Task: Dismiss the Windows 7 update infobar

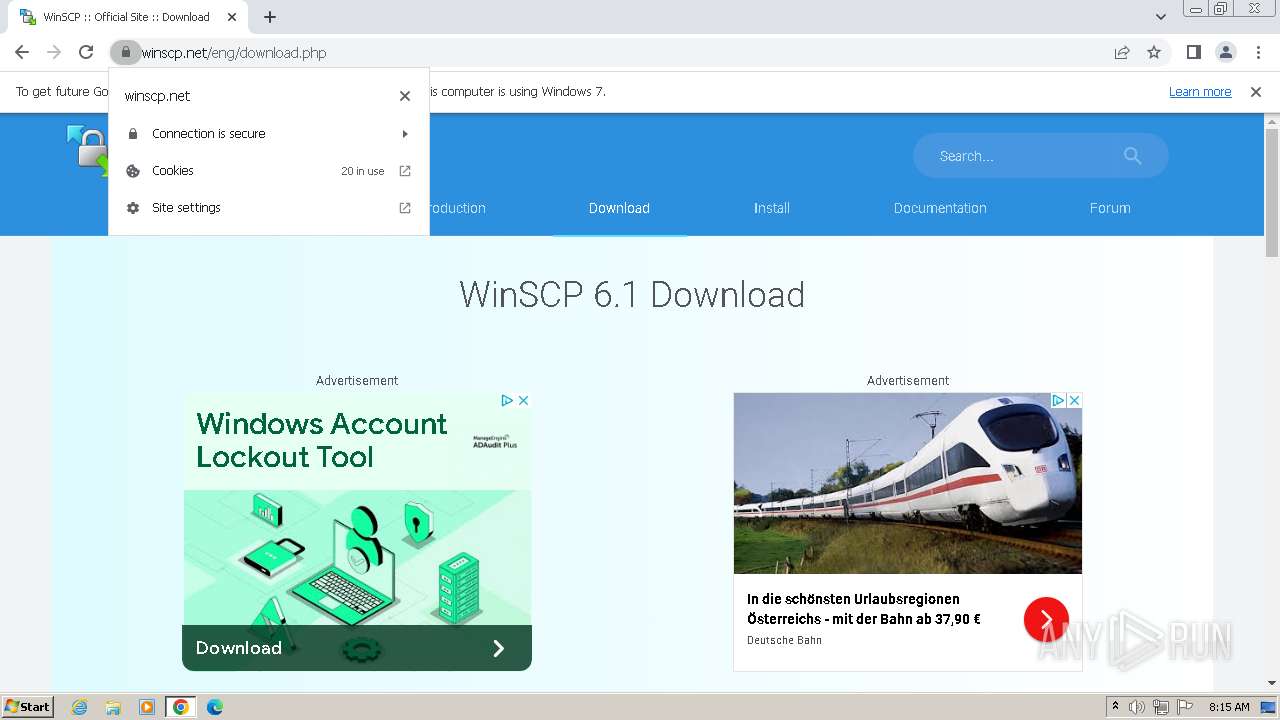Action: tap(1256, 92)
